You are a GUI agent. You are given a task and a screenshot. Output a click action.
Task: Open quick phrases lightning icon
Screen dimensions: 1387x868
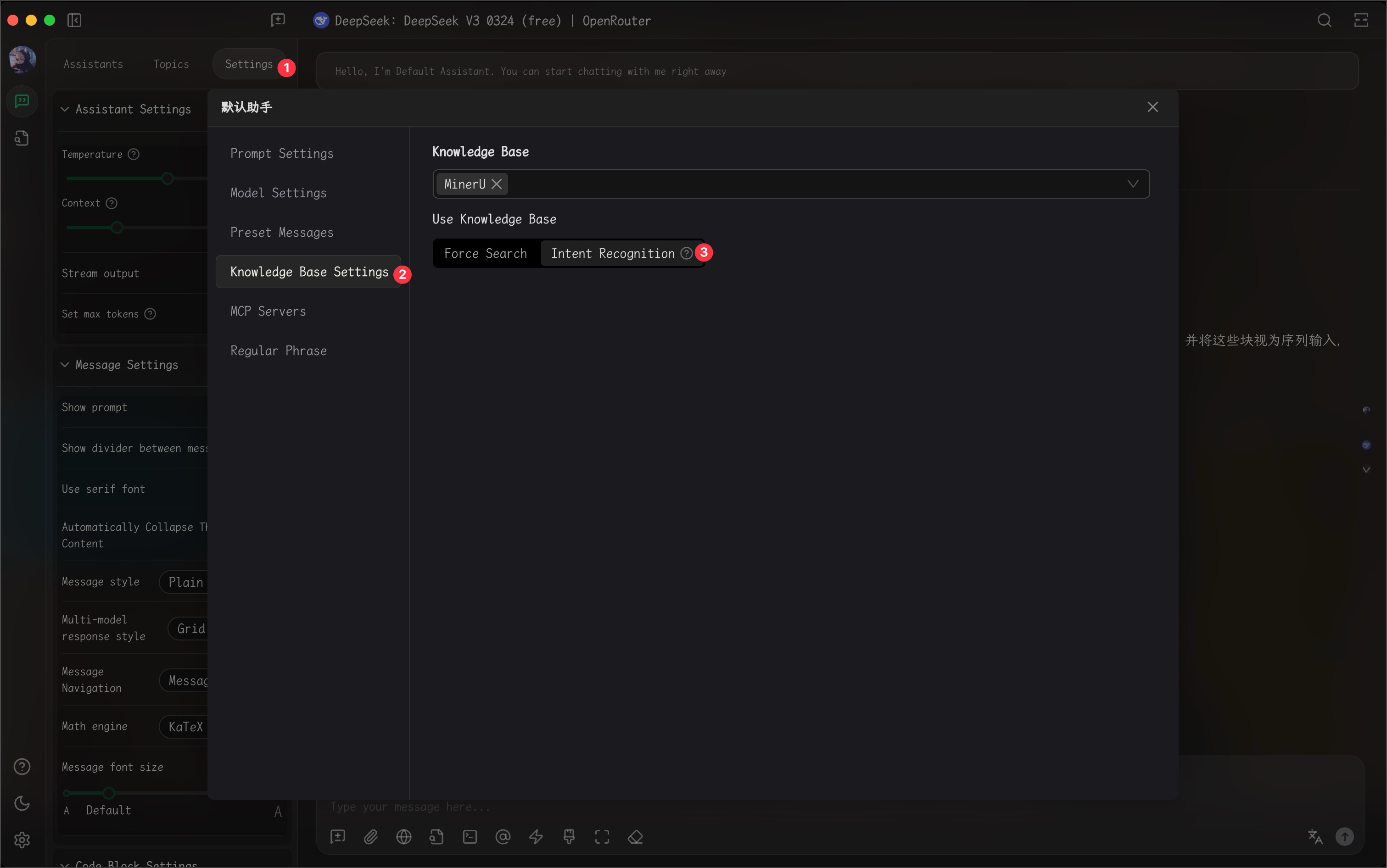click(x=536, y=837)
